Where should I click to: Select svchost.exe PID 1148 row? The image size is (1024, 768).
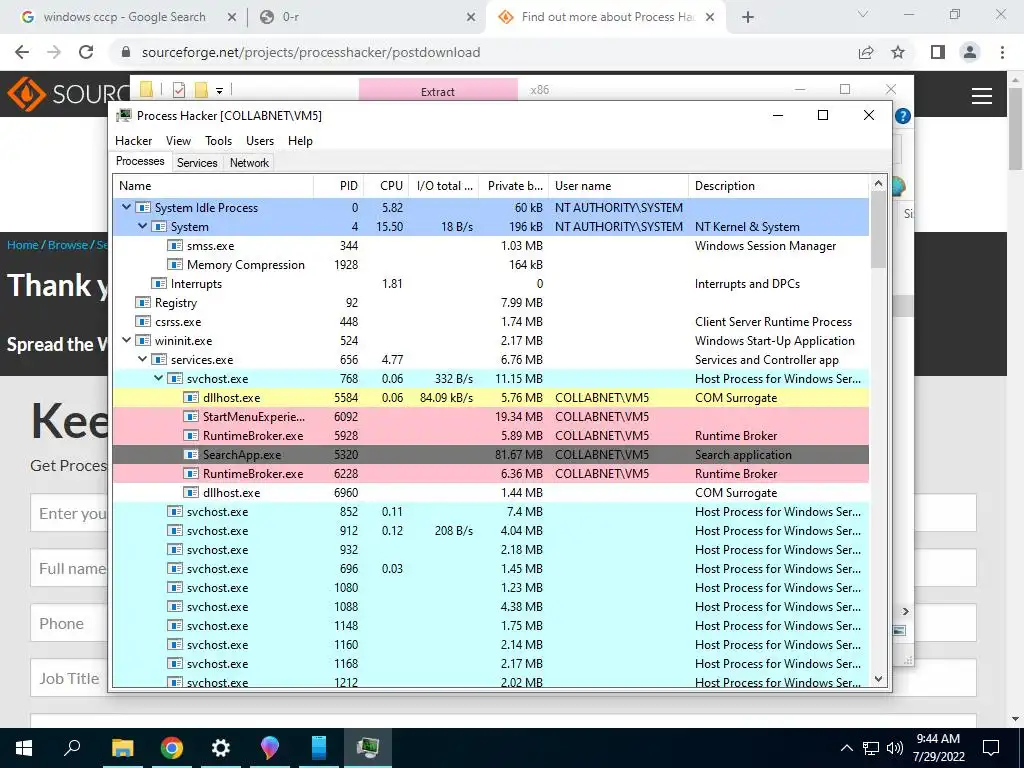(490, 626)
